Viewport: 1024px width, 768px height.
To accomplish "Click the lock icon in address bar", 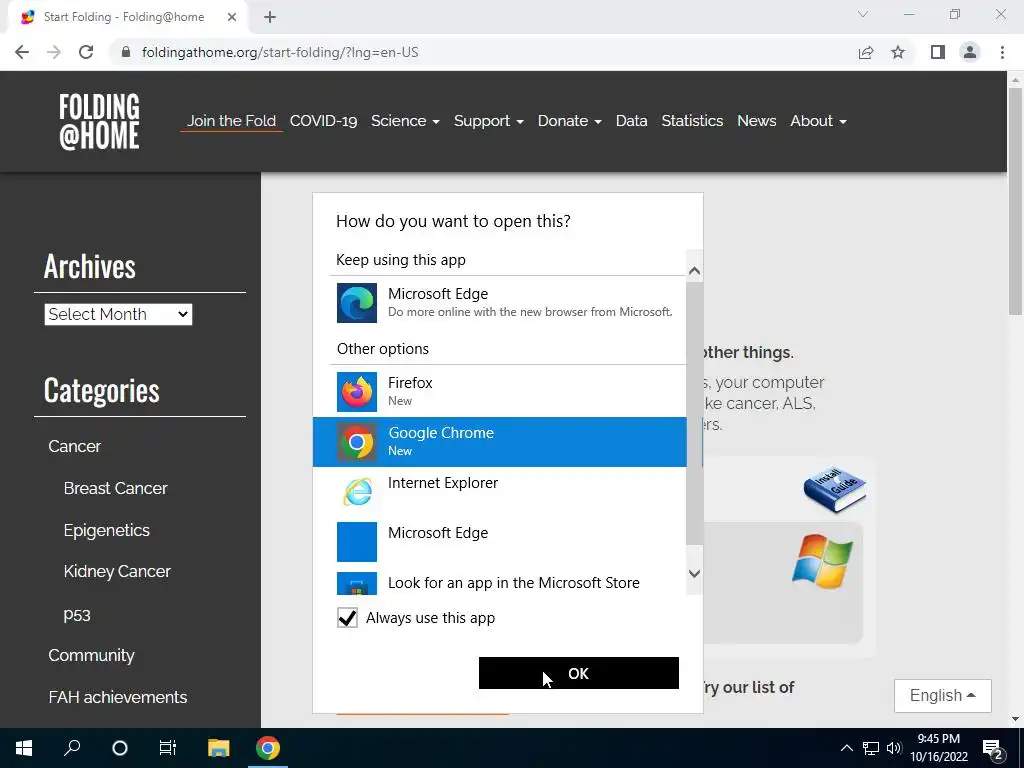I will (x=126, y=52).
